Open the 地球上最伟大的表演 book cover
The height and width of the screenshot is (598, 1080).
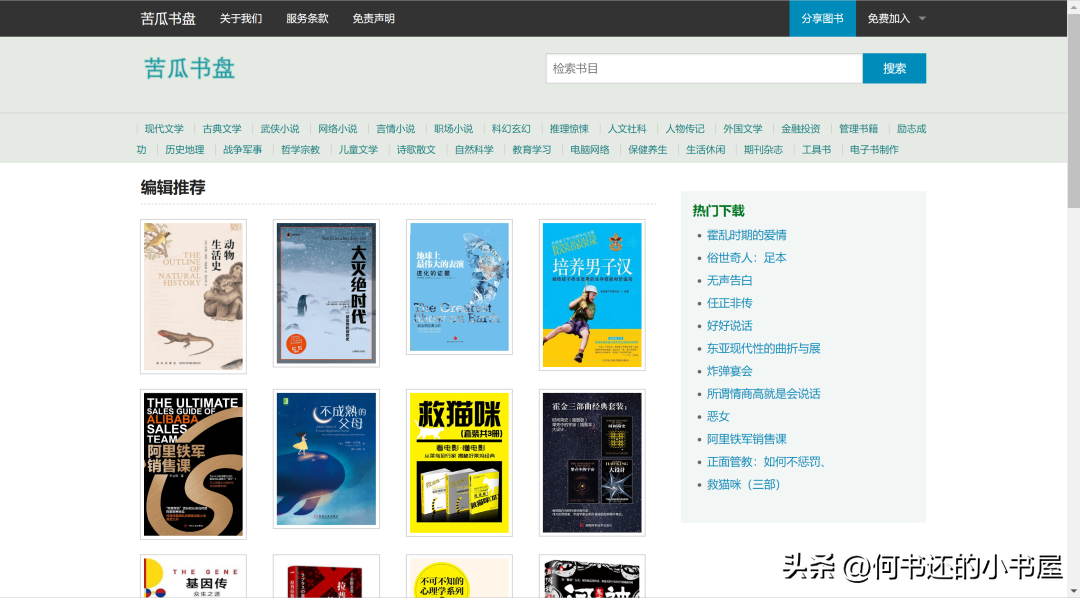(x=459, y=287)
